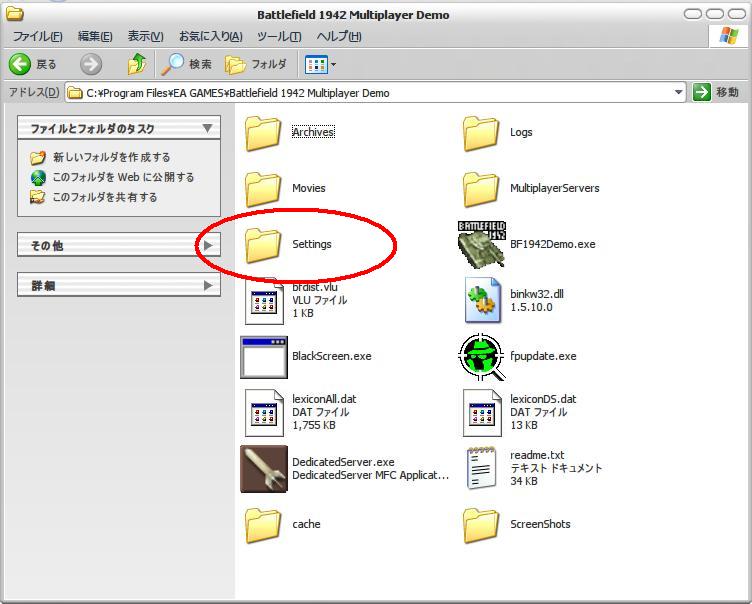The image size is (752, 604).
Task: Click the ScreenShots folder name
Action: tap(540, 524)
